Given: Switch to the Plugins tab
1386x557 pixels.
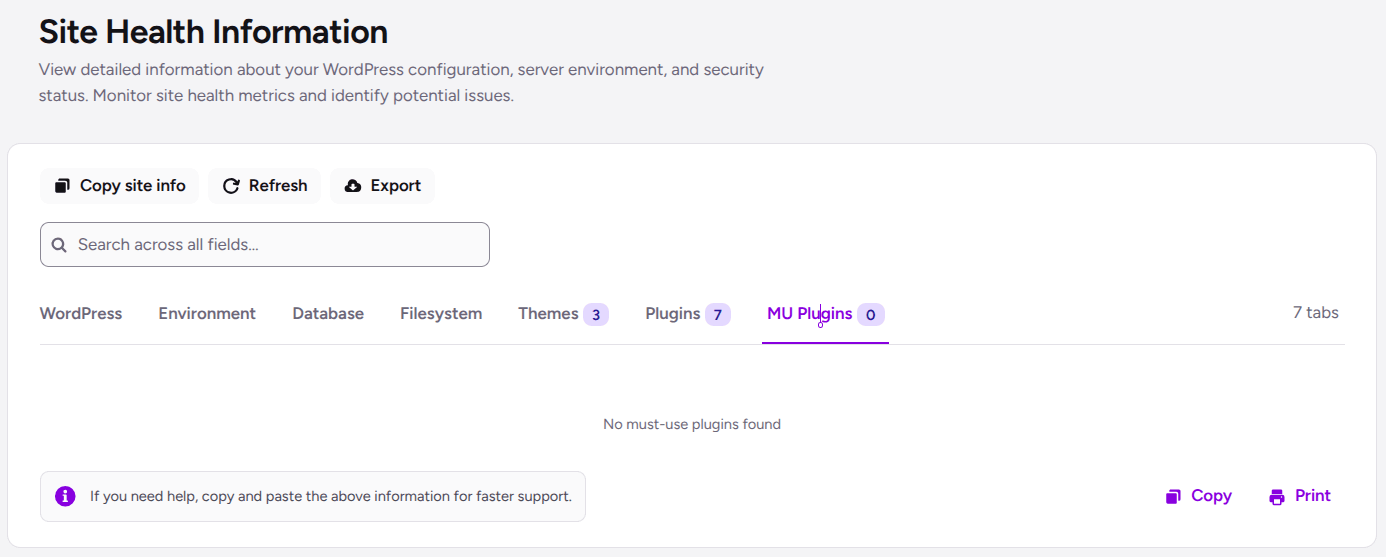Looking at the screenshot, I should click(688, 314).
